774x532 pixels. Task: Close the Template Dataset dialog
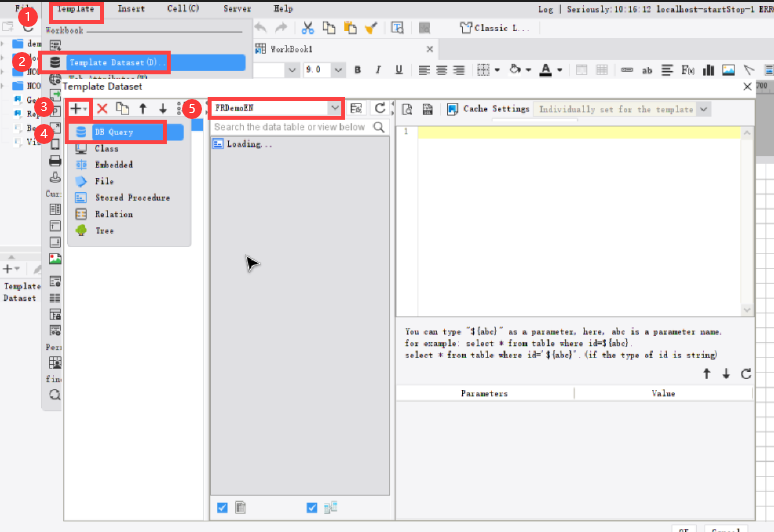(747, 87)
